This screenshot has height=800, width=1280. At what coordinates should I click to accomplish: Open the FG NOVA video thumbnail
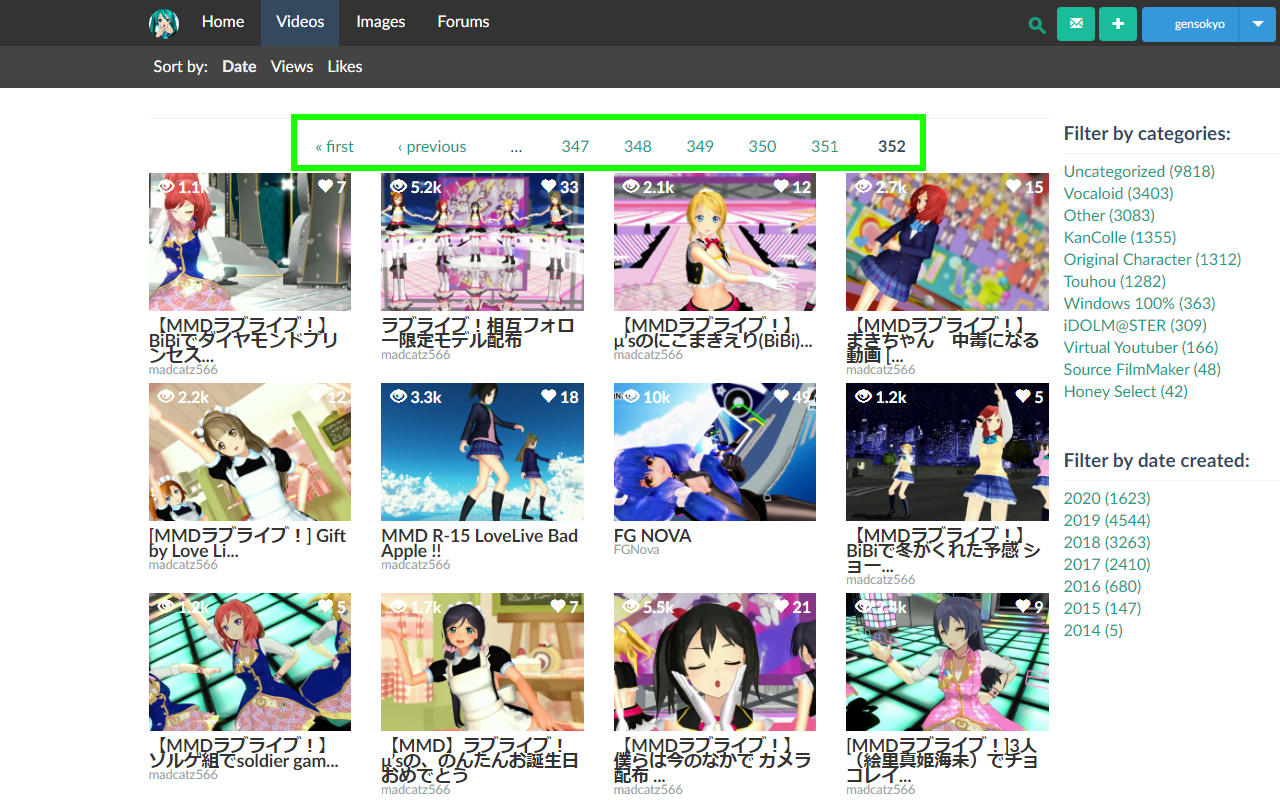[x=715, y=452]
